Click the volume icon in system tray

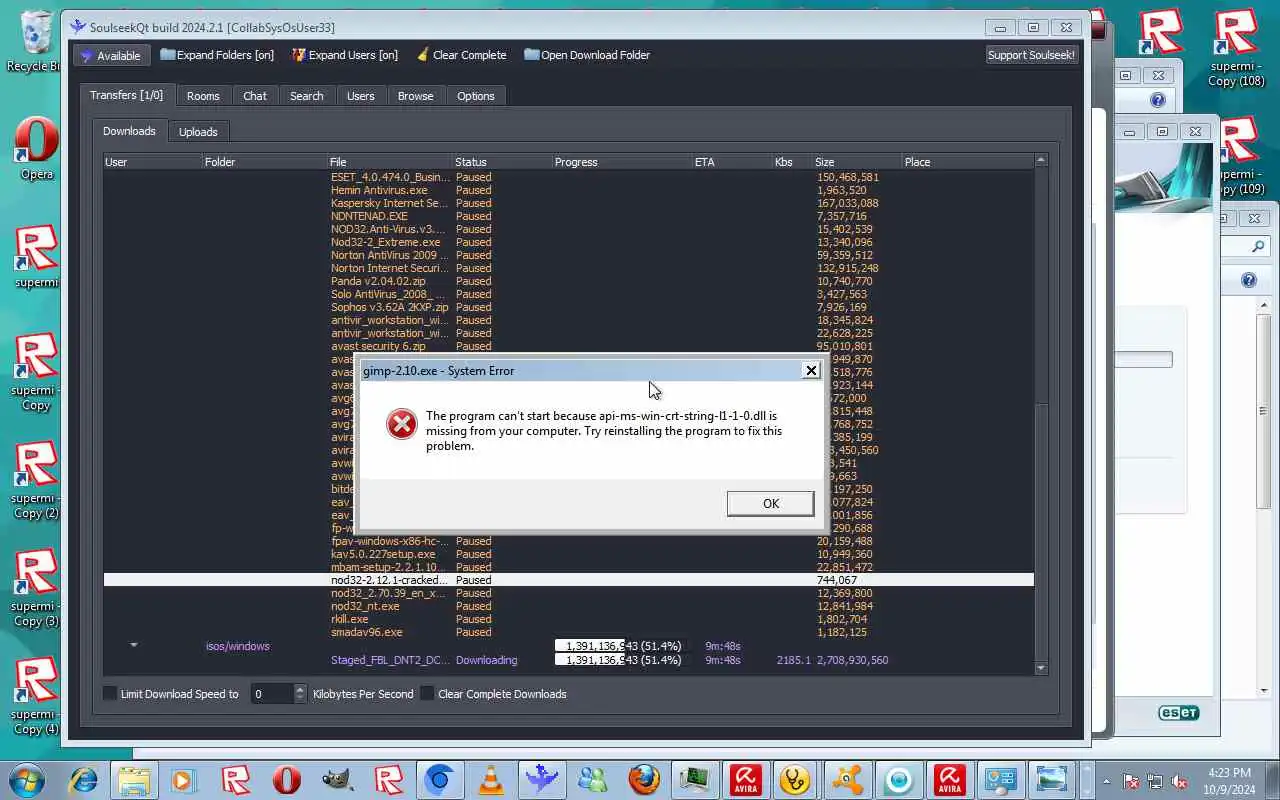coord(1181,781)
